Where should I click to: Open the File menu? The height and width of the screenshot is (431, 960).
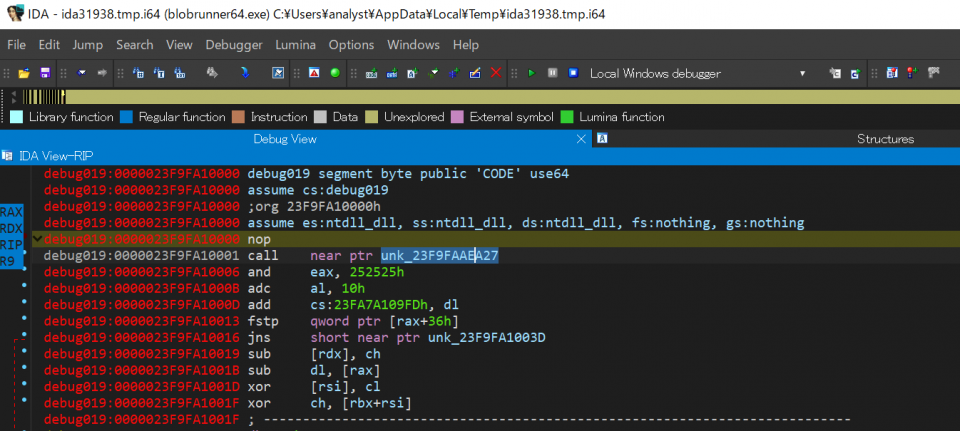point(17,45)
